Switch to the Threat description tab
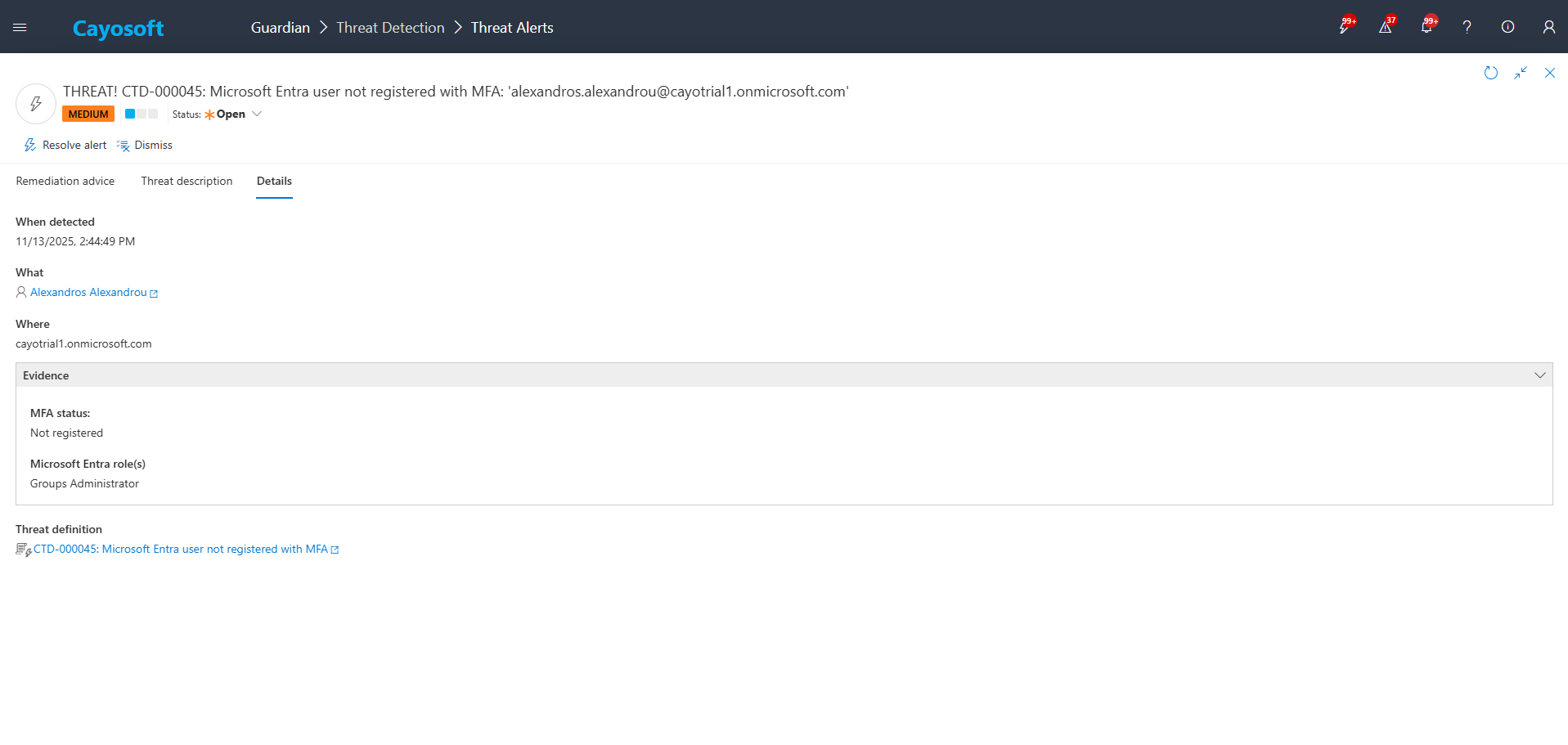Screen dimensions: 1568x745 point(186,181)
